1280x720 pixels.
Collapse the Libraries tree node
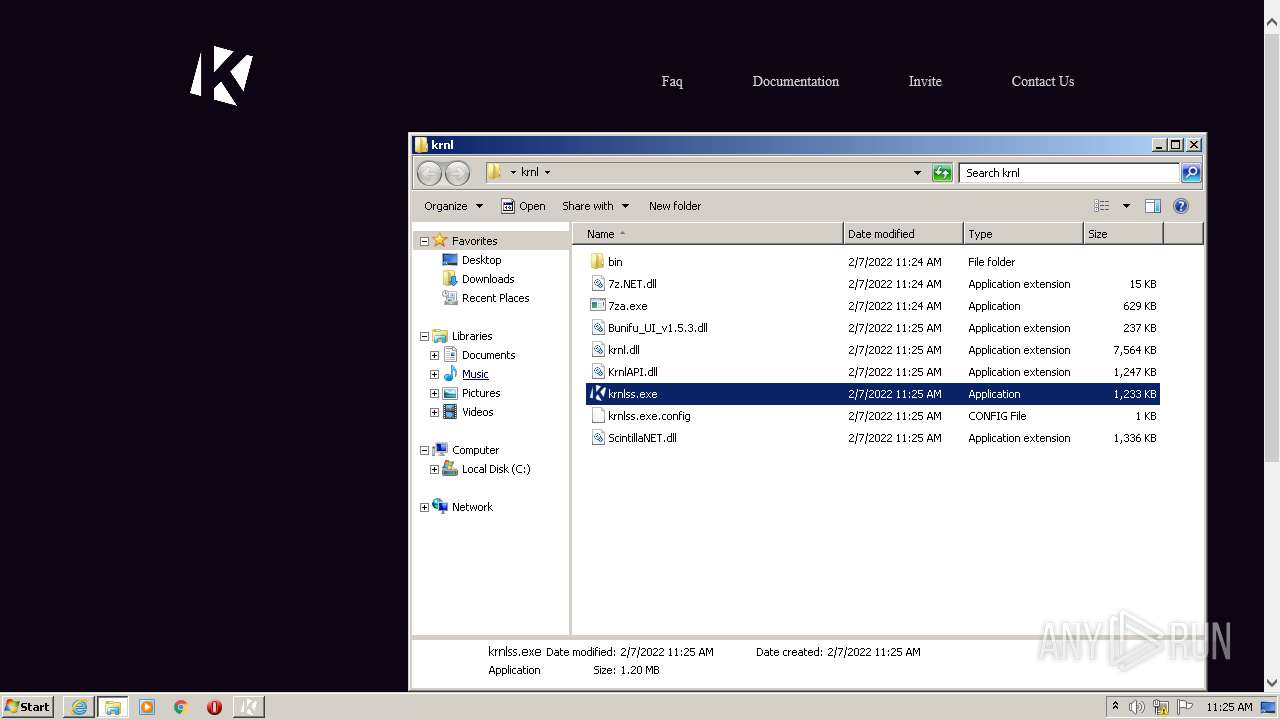[x=424, y=336]
